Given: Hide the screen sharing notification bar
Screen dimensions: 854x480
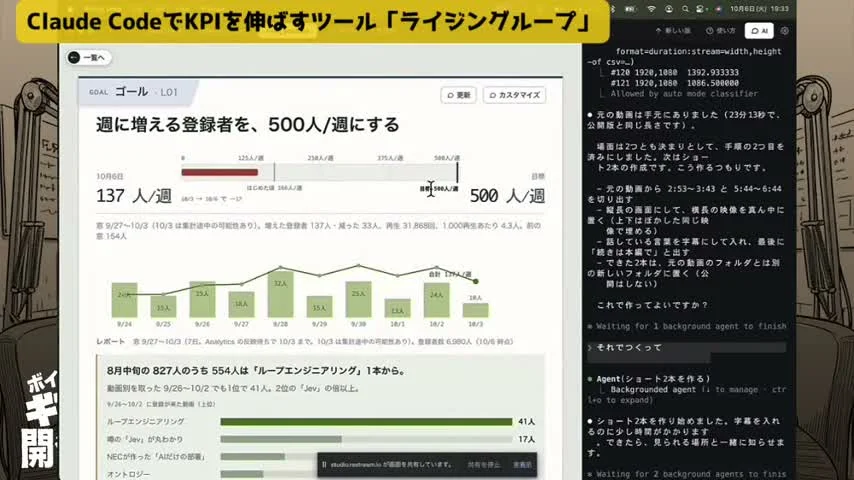Looking at the screenshot, I should [522, 465].
